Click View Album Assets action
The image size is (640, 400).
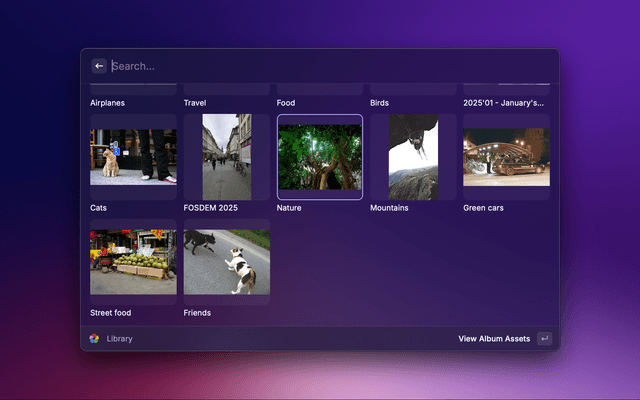494,339
